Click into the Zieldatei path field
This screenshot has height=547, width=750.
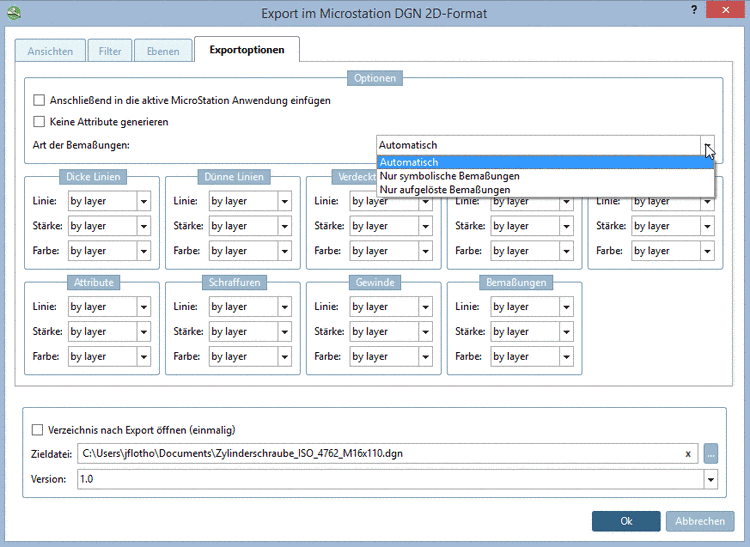(x=387, y=454)
